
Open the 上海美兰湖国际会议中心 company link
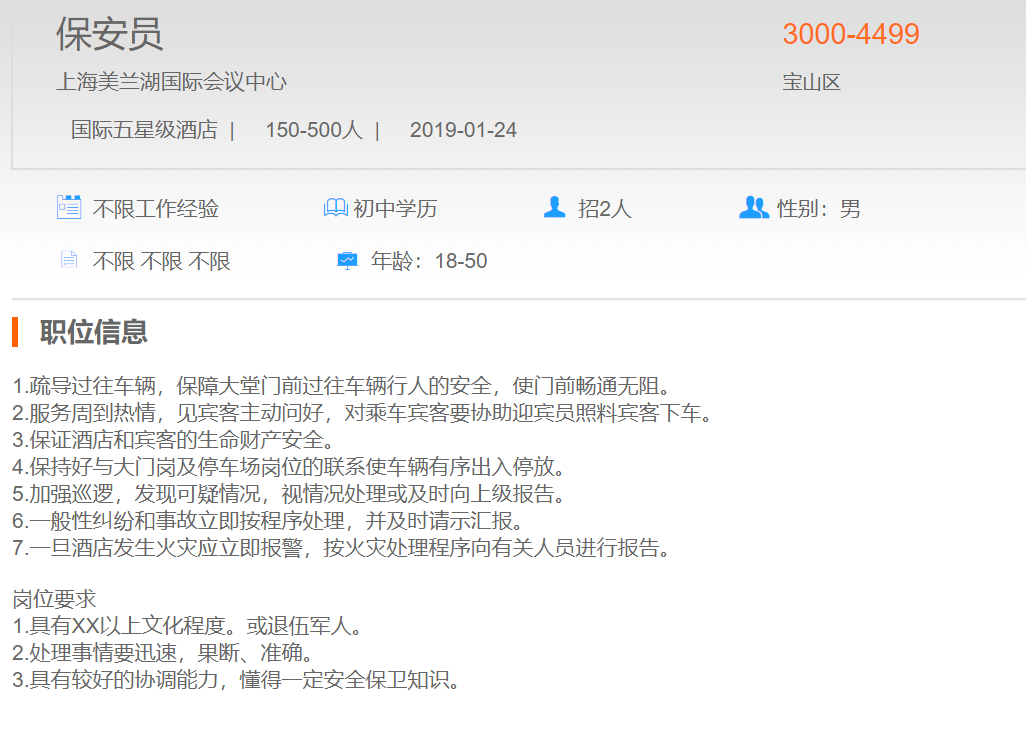tap(171, 82)
